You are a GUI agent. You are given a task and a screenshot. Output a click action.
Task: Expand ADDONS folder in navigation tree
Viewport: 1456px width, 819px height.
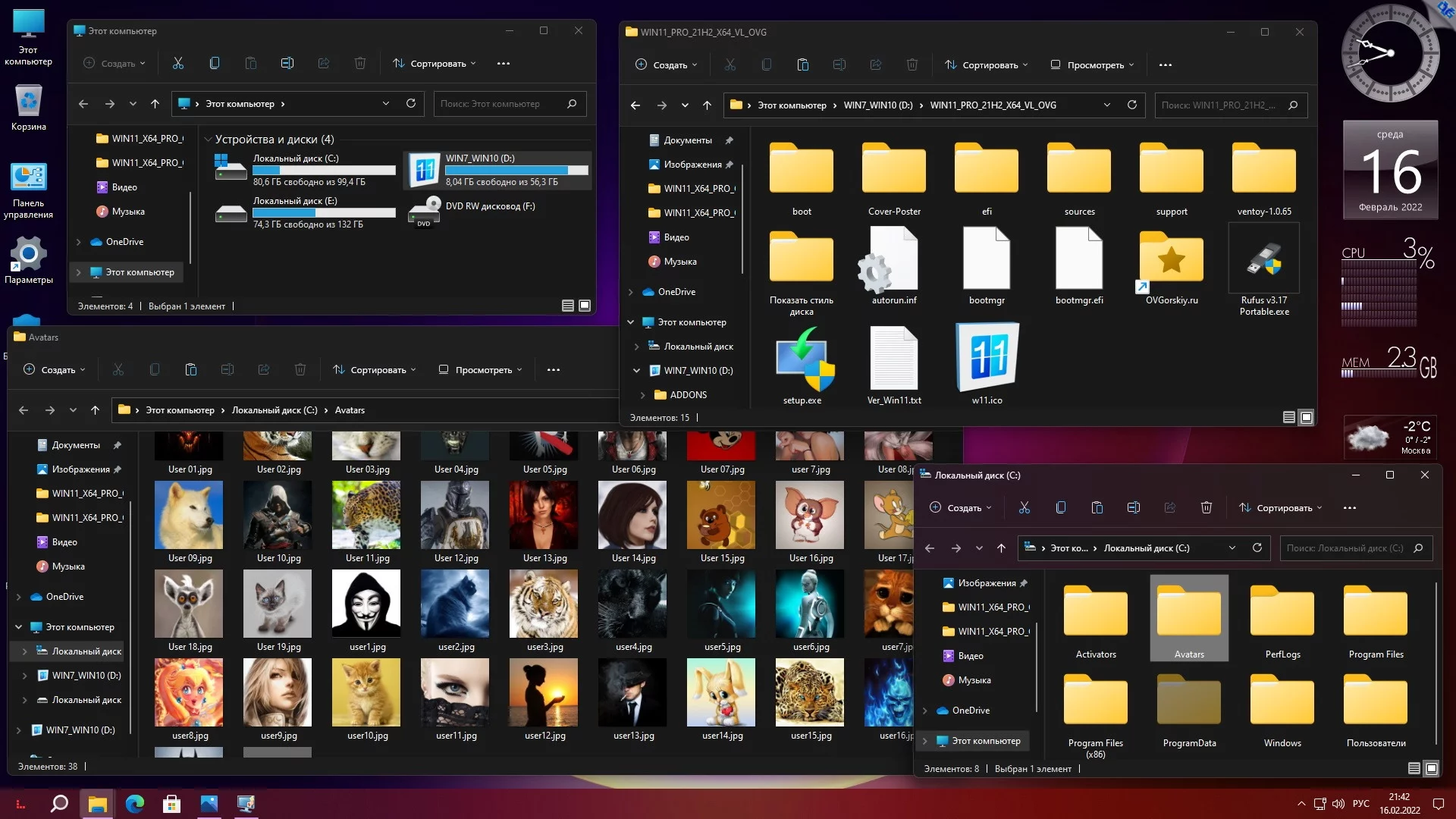643,395
